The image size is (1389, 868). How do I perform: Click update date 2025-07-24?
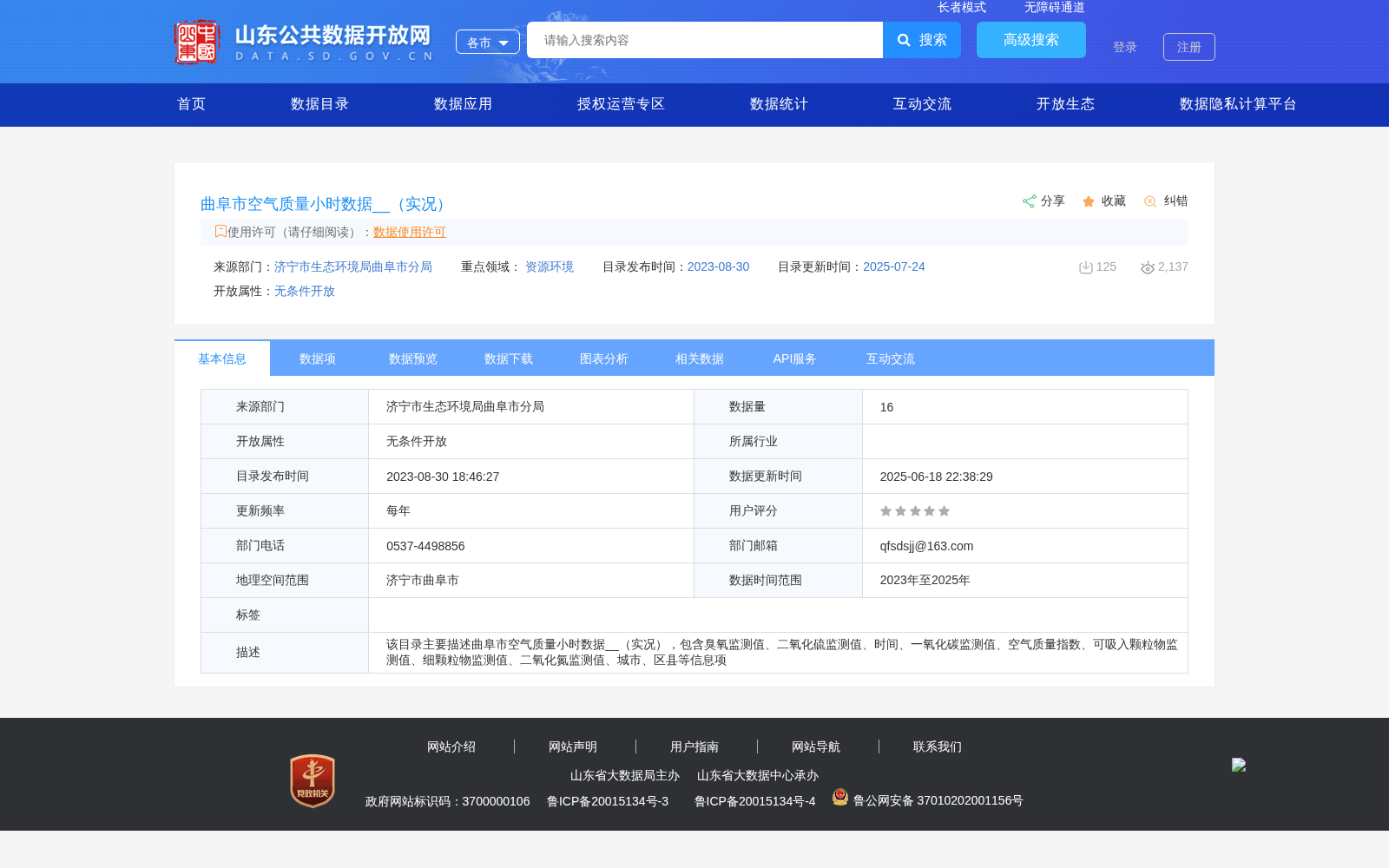pos(894,266)
